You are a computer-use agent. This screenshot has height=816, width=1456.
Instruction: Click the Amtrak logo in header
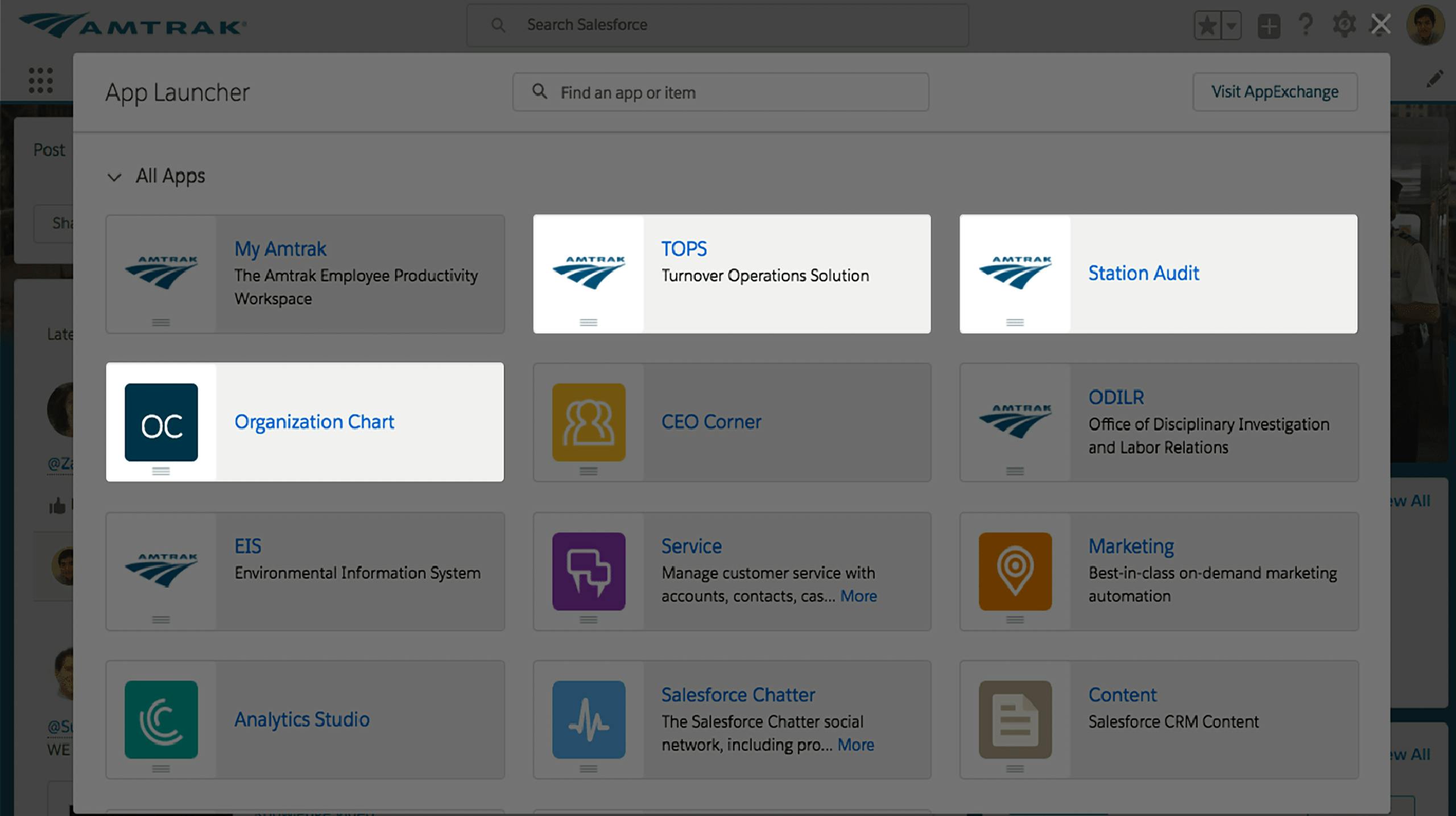pos(133,25)
